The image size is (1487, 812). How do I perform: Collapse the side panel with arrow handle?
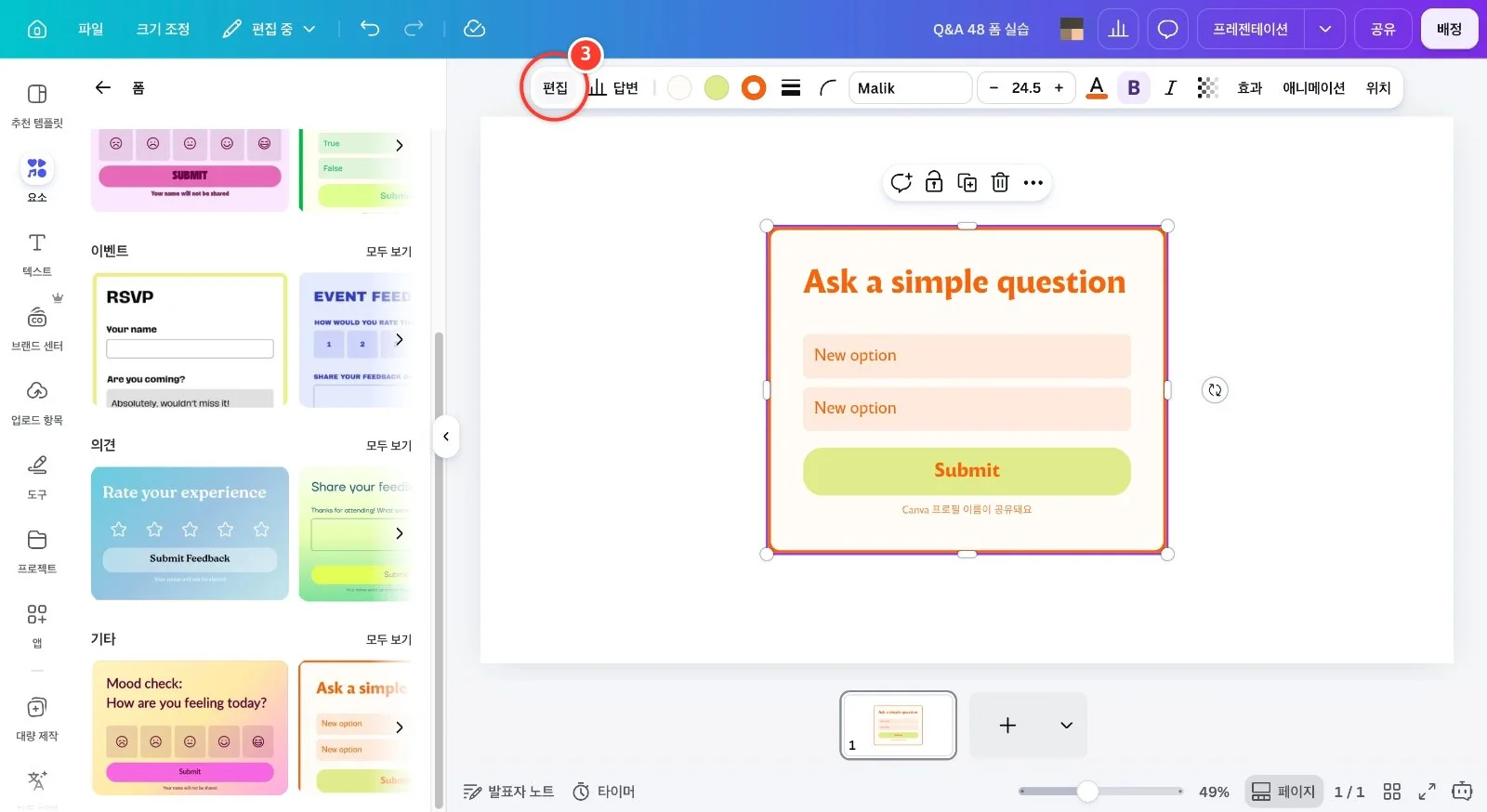pyautogui.click(x=446, y=437)
